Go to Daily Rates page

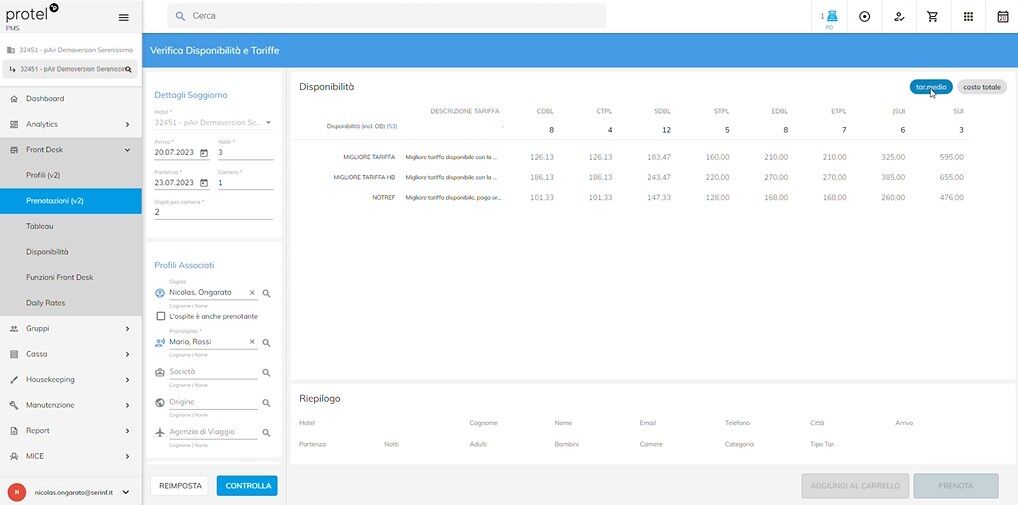click(x=45, y=303)
